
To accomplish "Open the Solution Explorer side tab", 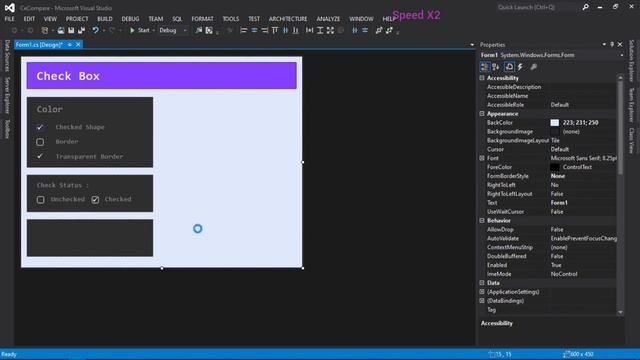I will [631, 60].
